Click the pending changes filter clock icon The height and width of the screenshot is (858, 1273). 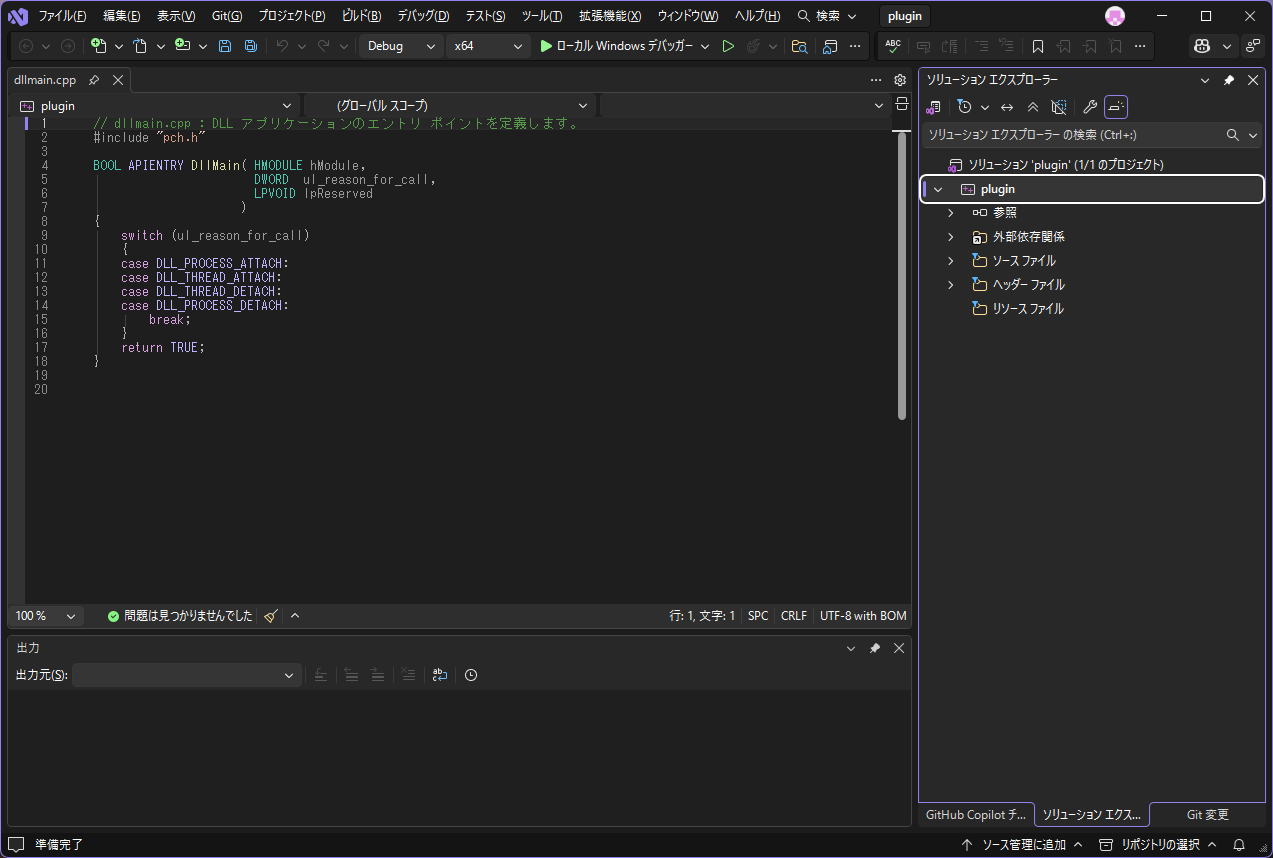tap(964, 107)
